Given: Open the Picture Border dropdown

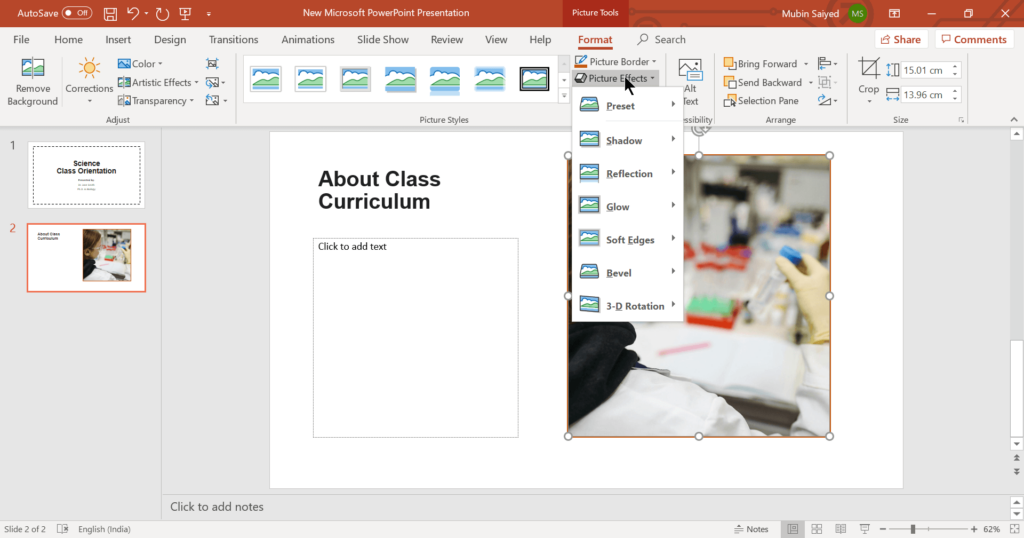Looking at the screenshot, I should tap(616, 62).
